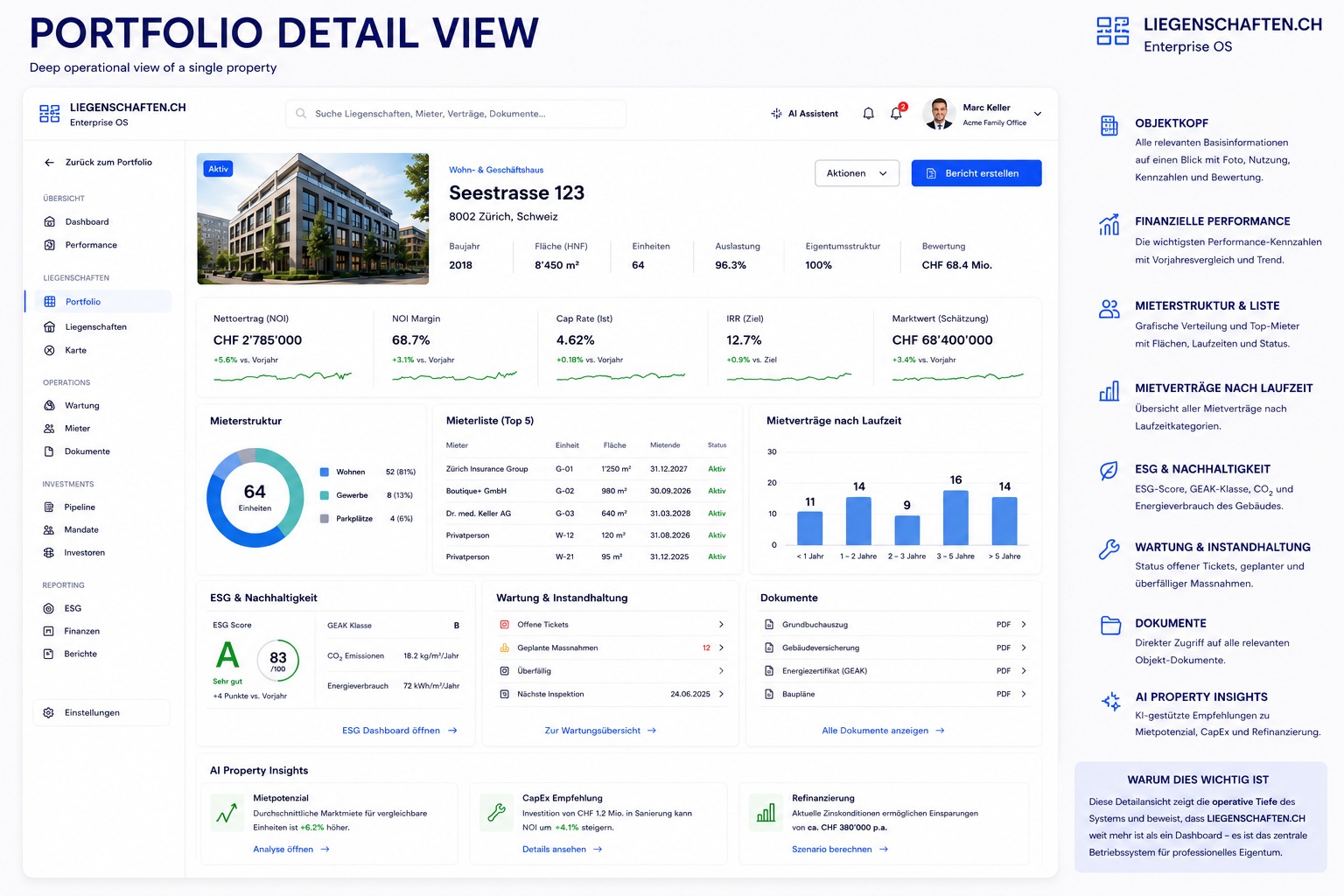Screen dimensions: 1344x896
Task: Click the Wartung sidebar icon
Action: pos(49,406)
